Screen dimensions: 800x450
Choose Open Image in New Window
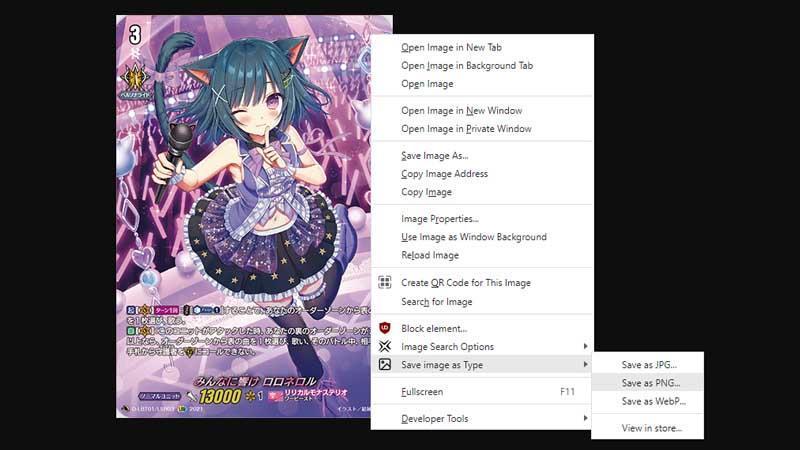click(482, 111)
